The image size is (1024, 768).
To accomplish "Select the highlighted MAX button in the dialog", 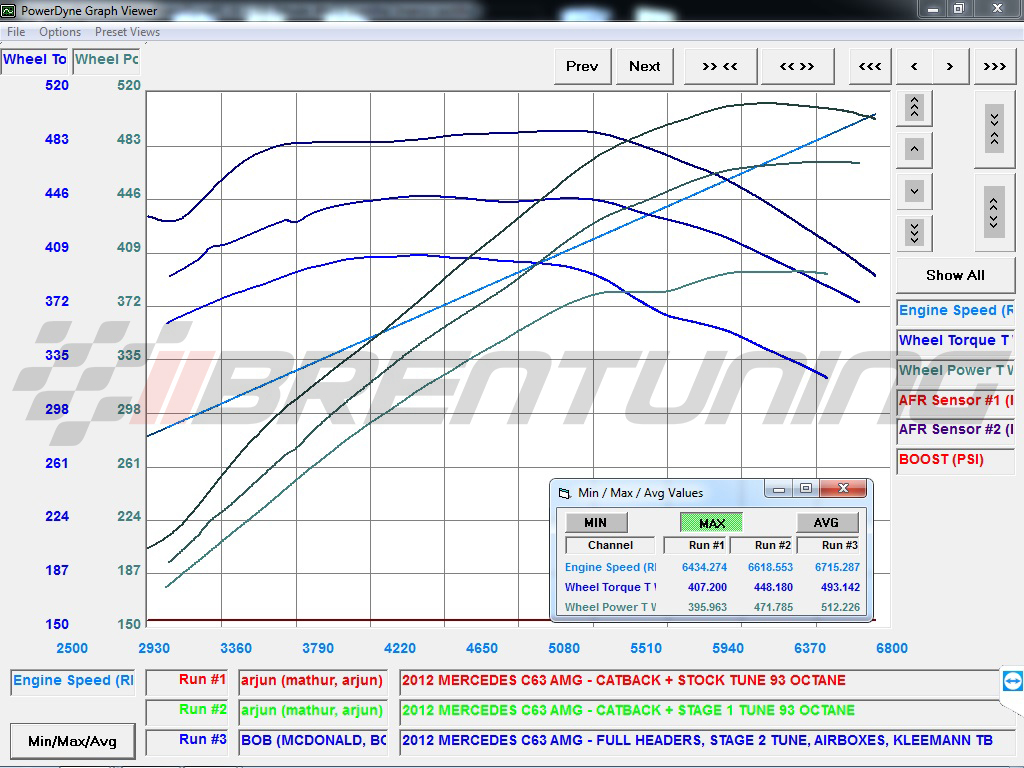I will pyautogui.click(x=712, y=522).
